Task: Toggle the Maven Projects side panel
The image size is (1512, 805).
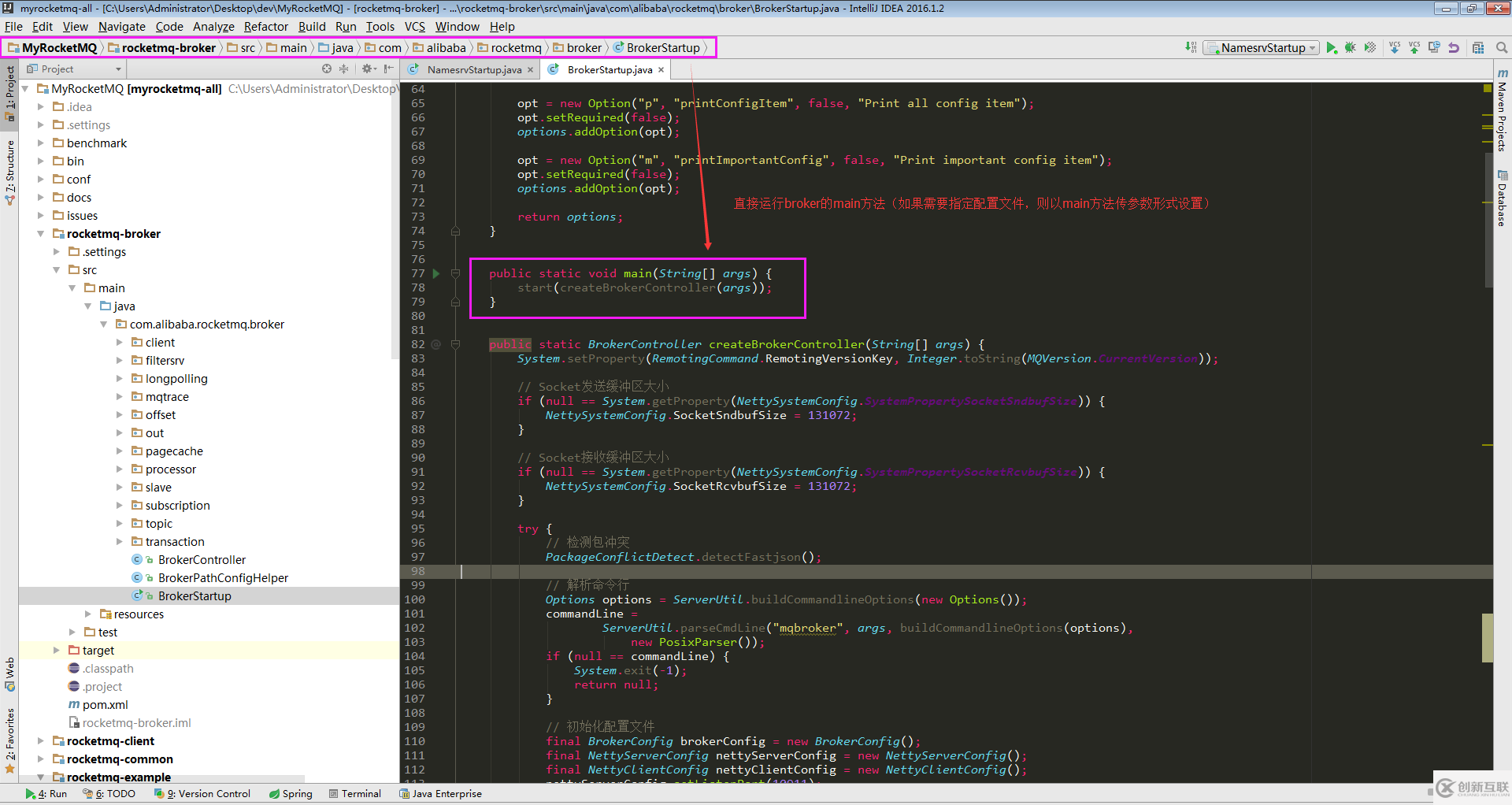Action: [x=1503, y=110]
